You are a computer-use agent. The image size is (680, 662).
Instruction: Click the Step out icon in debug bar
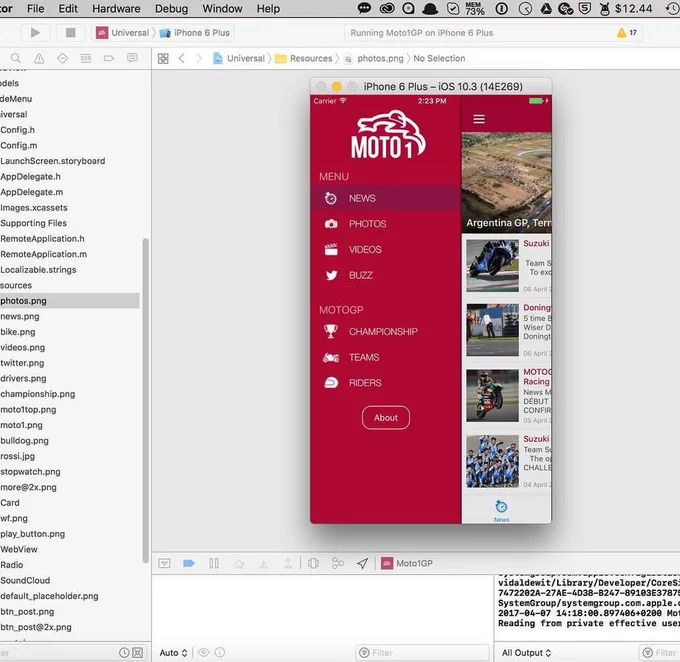click(288, 563)
